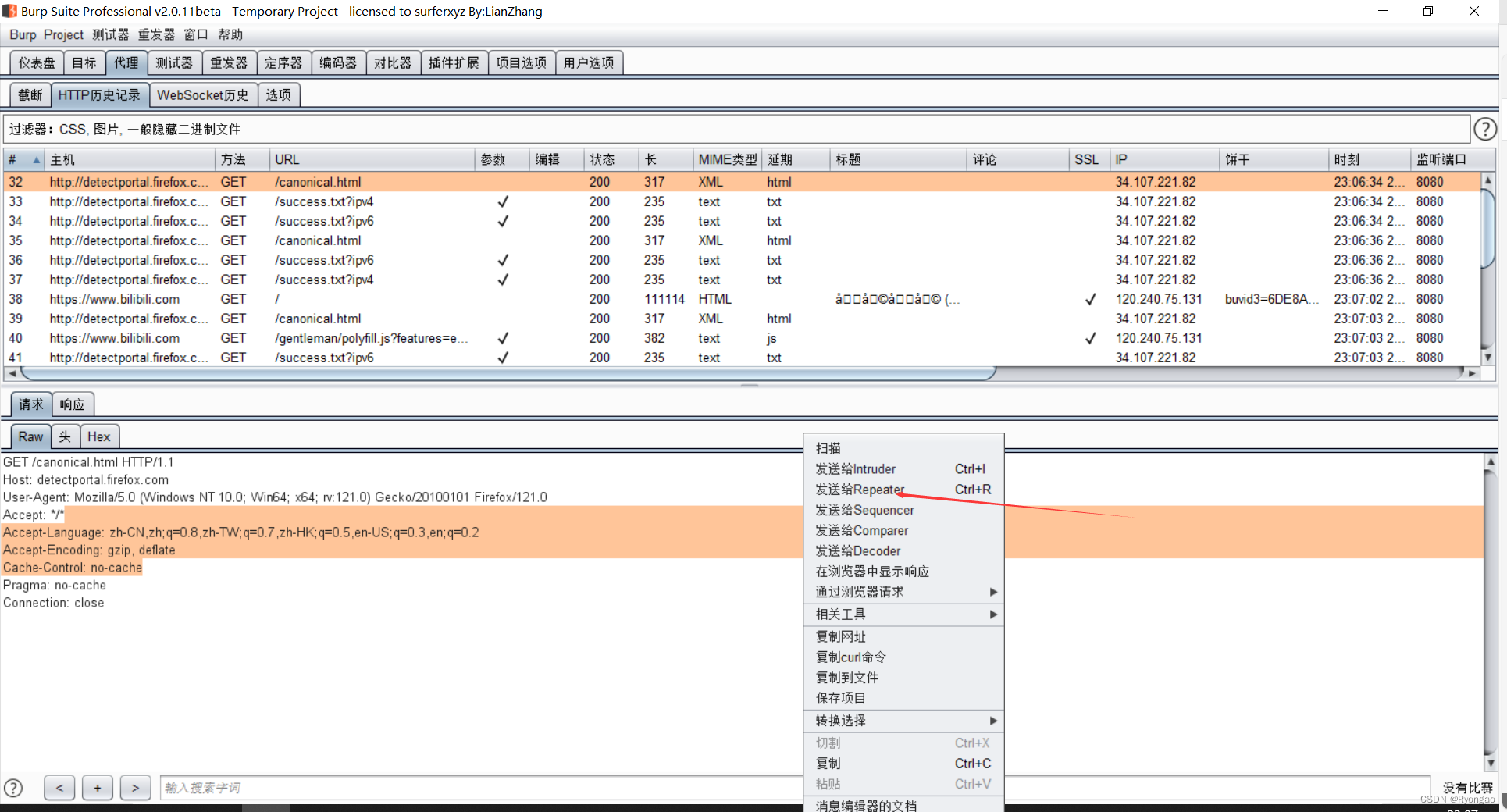Choose 发送给Sequencer from context menu

pyautogui.click(x=903, y=510)
